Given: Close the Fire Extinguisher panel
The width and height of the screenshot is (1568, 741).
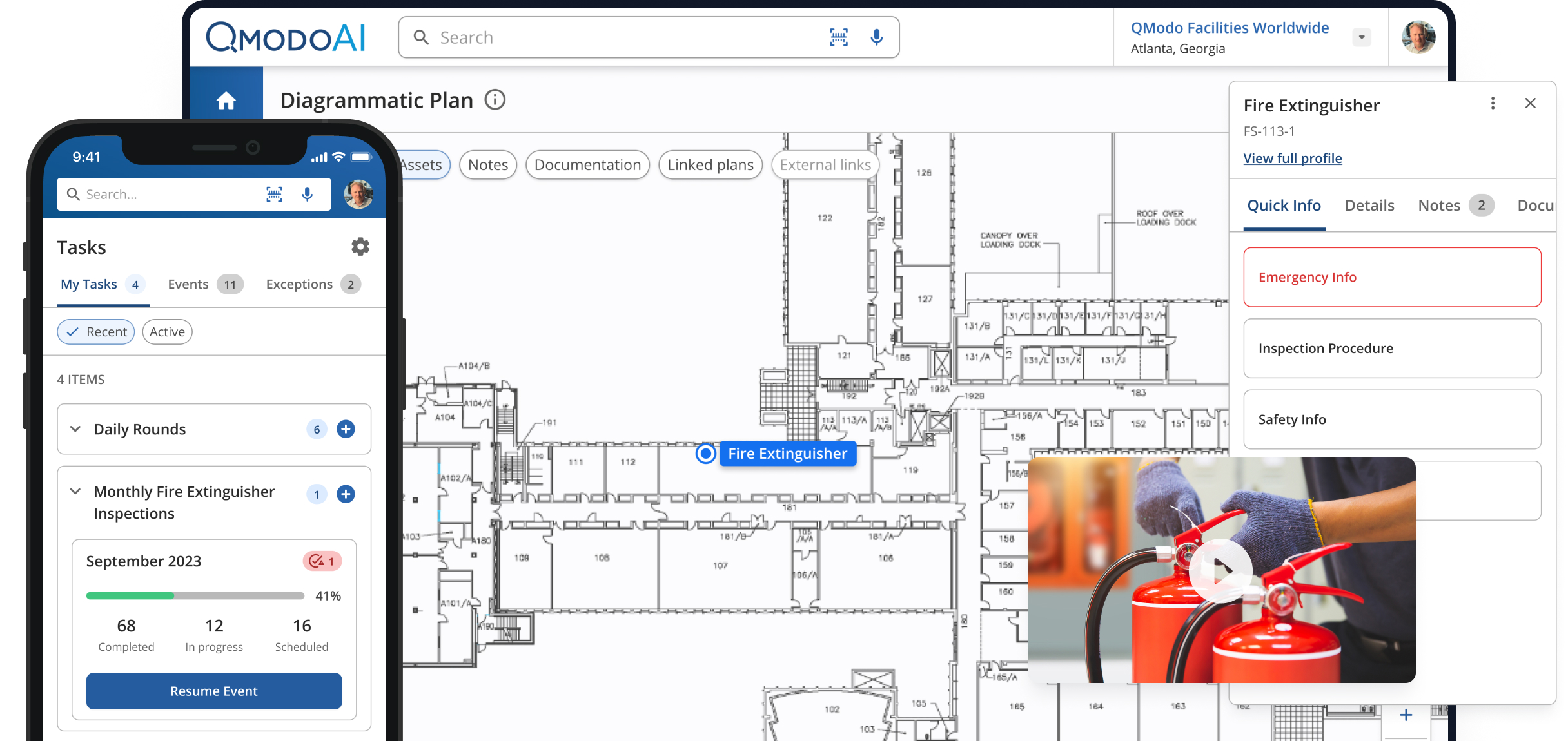Looking at the screenshot, I should pyautogui.click(x=1531, y=103).
